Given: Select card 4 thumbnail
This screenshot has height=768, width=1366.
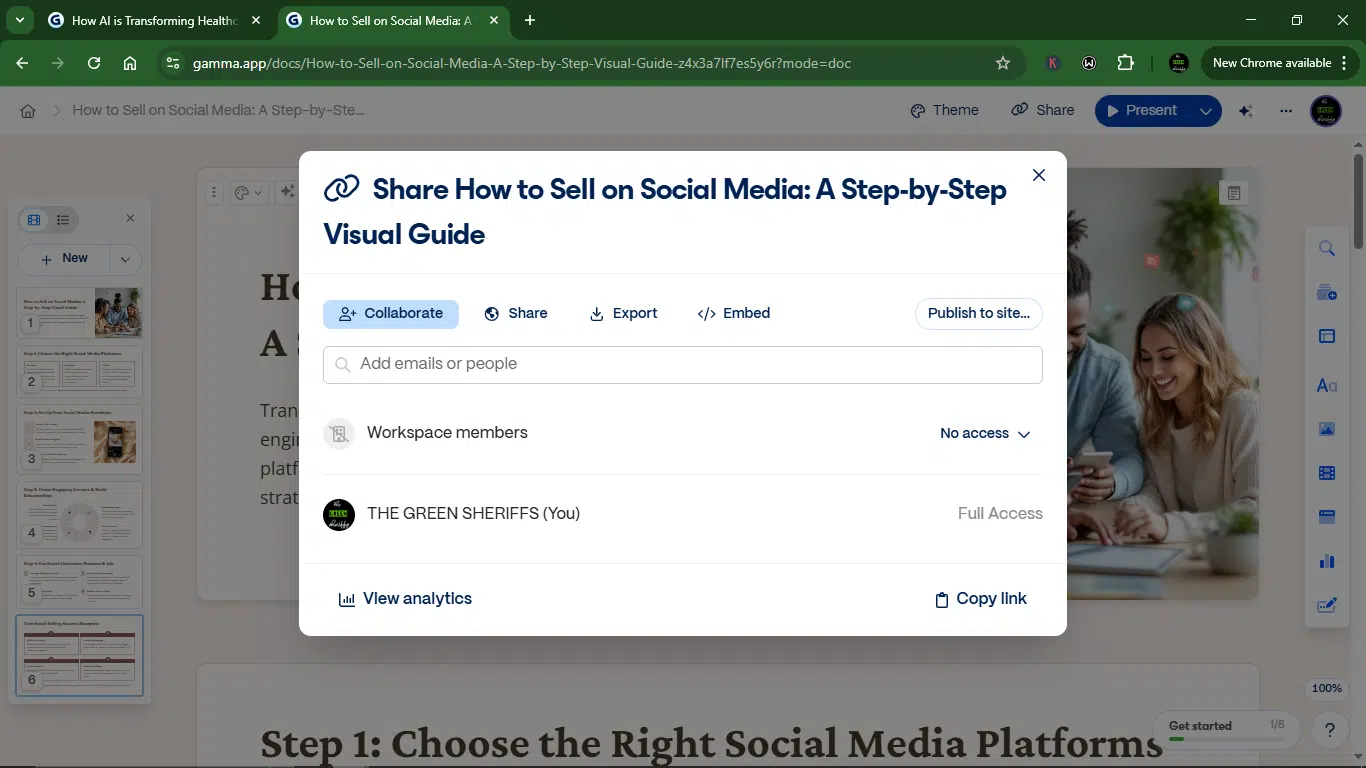Looking at the screenshot, I should [x=80, y=515].
